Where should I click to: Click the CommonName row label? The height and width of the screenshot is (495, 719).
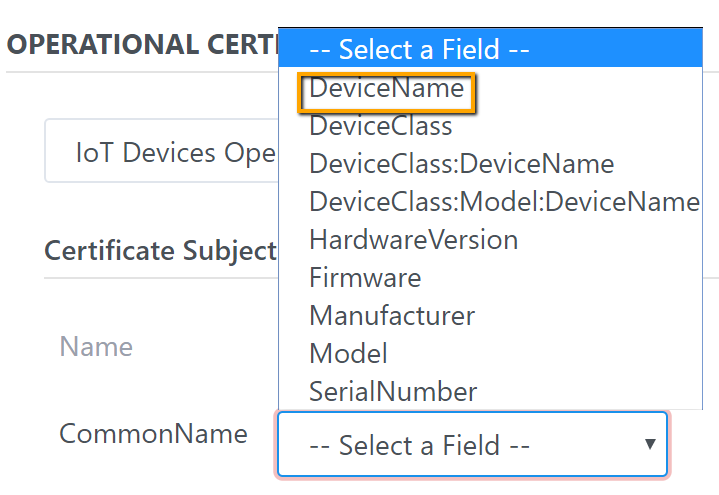[153, 434]
